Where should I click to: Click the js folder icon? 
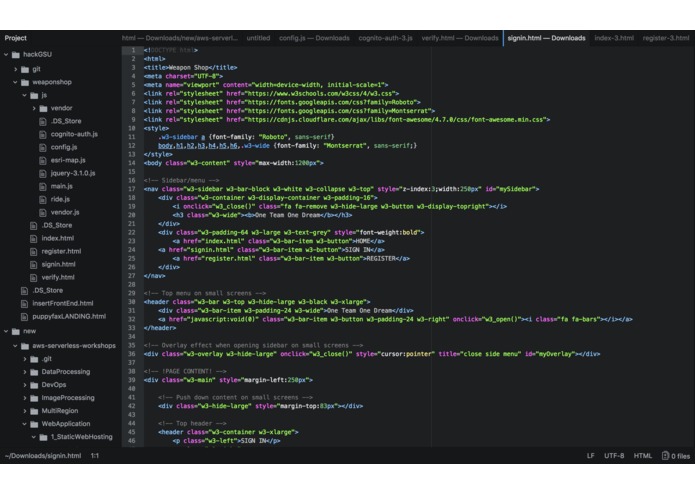point(34,95)
